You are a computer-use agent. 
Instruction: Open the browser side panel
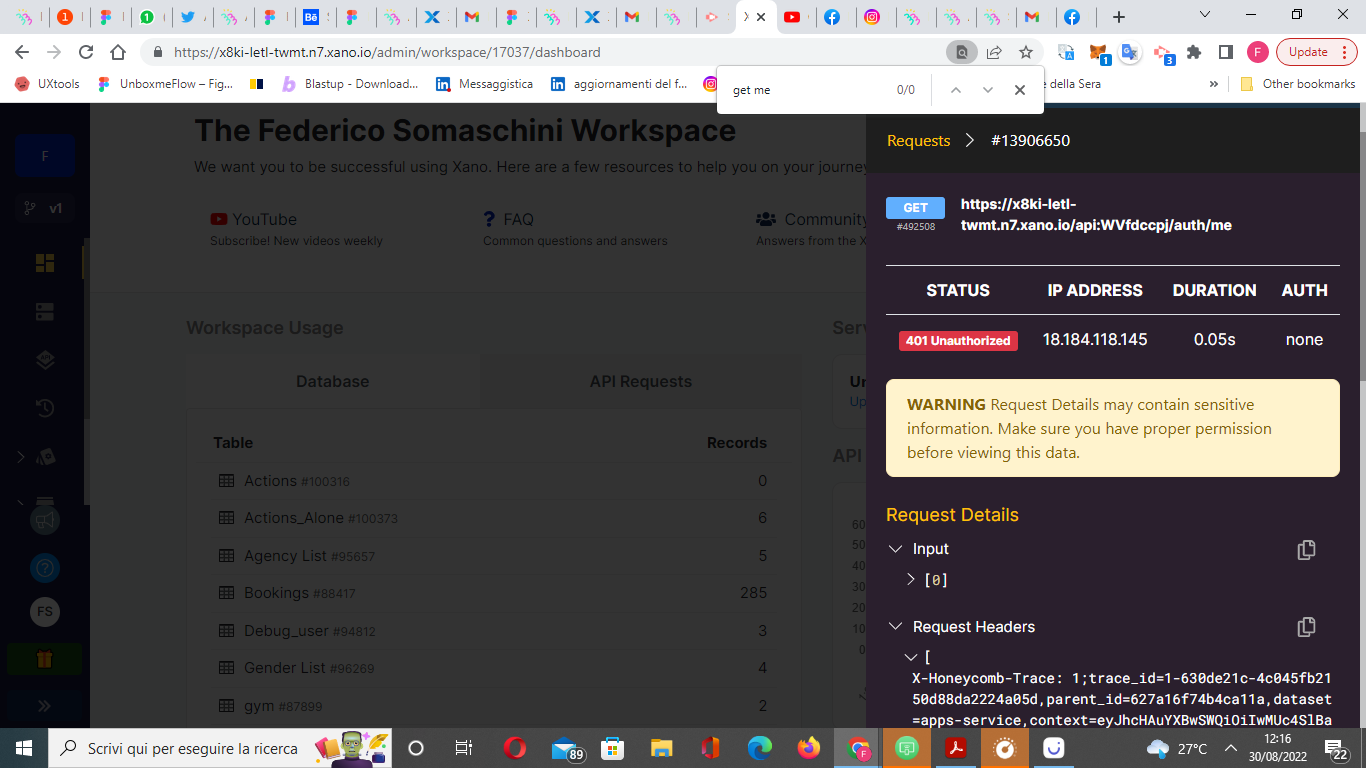point(1226,52)
